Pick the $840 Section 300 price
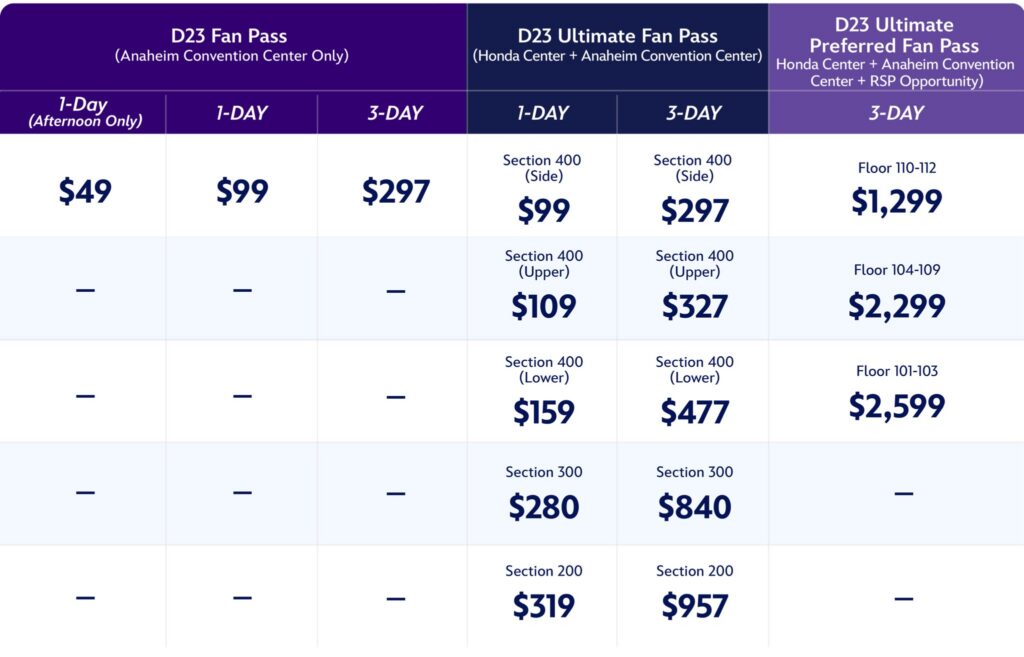The width and height of the screenshot is (1024, 657). (x=694, y=507)
